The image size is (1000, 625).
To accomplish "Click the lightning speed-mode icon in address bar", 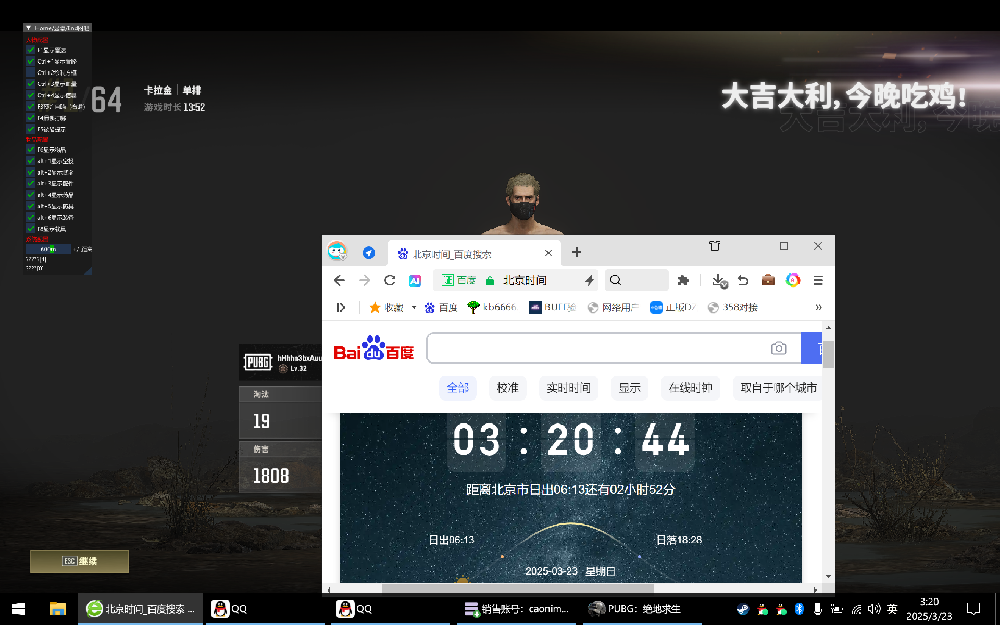I will point(589,280).
